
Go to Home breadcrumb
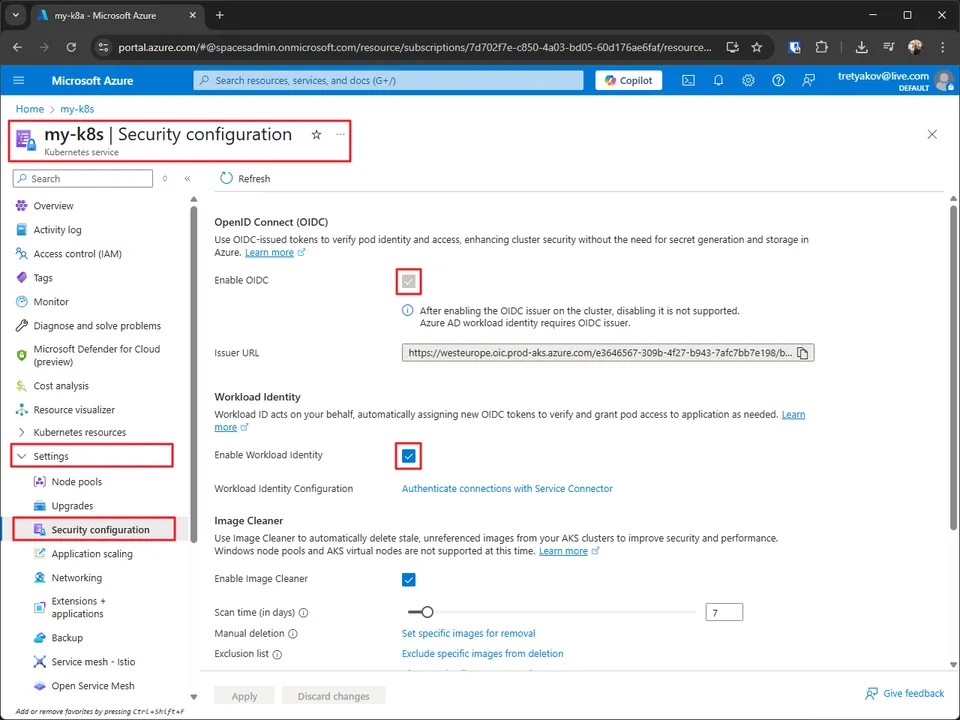[x=29, y=109]
